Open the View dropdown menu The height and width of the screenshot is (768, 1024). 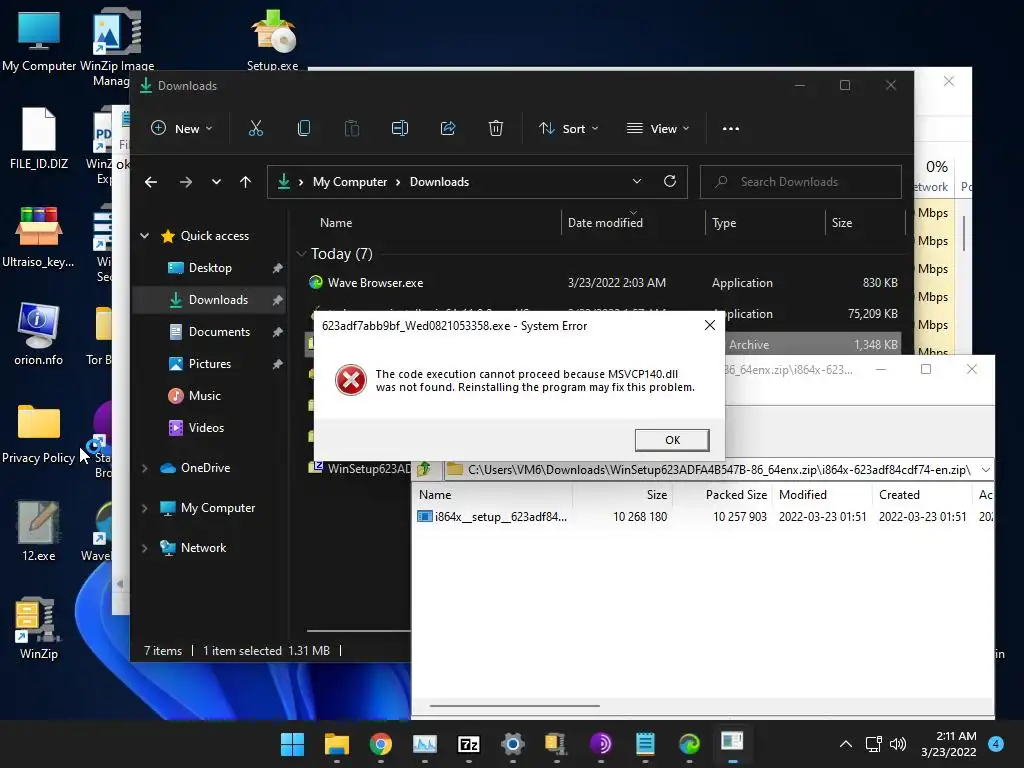pos(658,129)
